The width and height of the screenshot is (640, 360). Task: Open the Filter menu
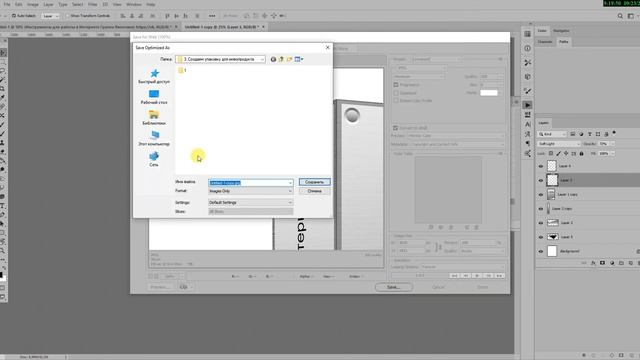pos(93,4)
